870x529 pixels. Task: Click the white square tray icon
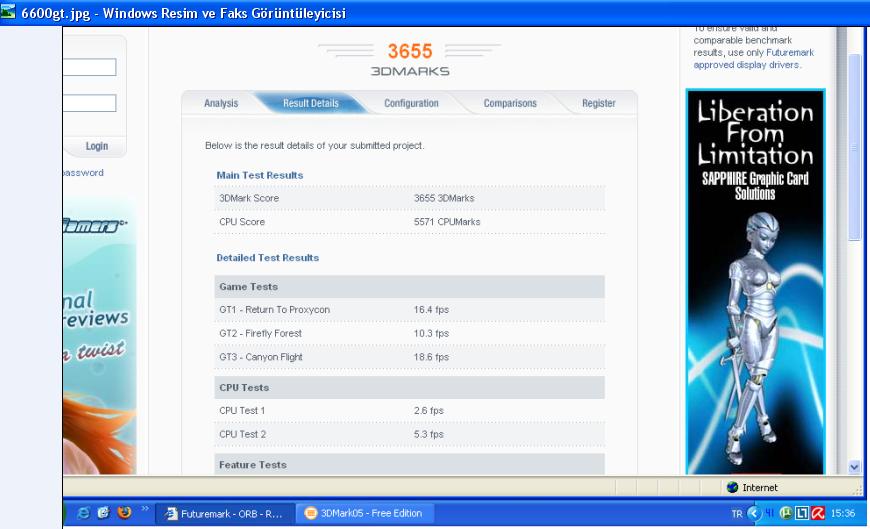802,513
